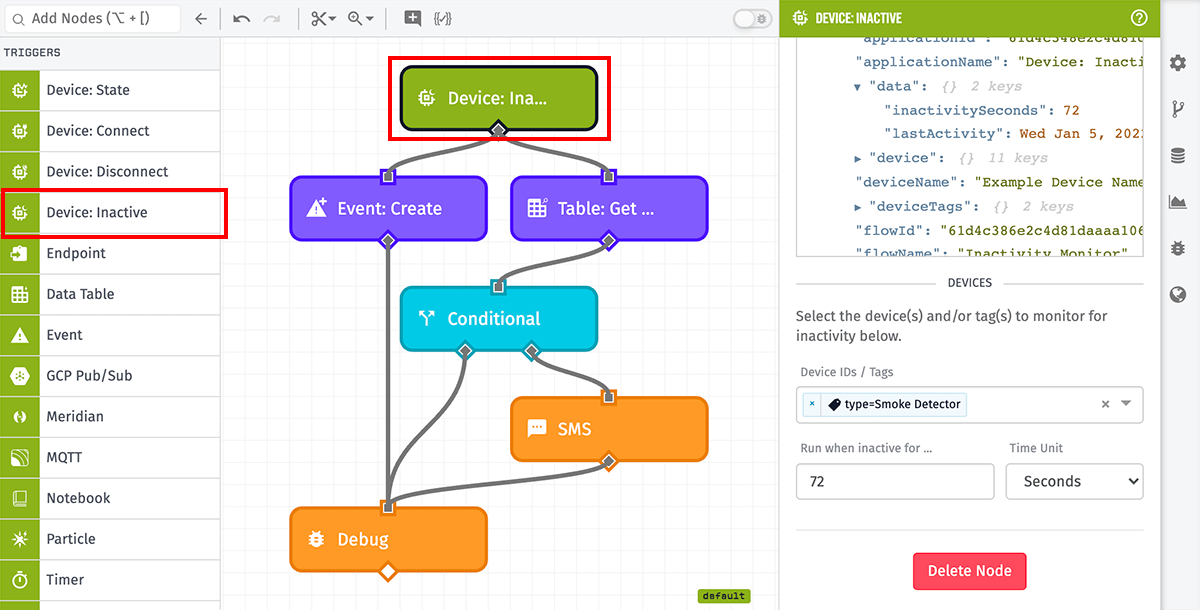Viewport: 1200px width, 610px height.
Task: Click the Event trigger warning icon
Action: pyautogui.click(x=20, y=335)
